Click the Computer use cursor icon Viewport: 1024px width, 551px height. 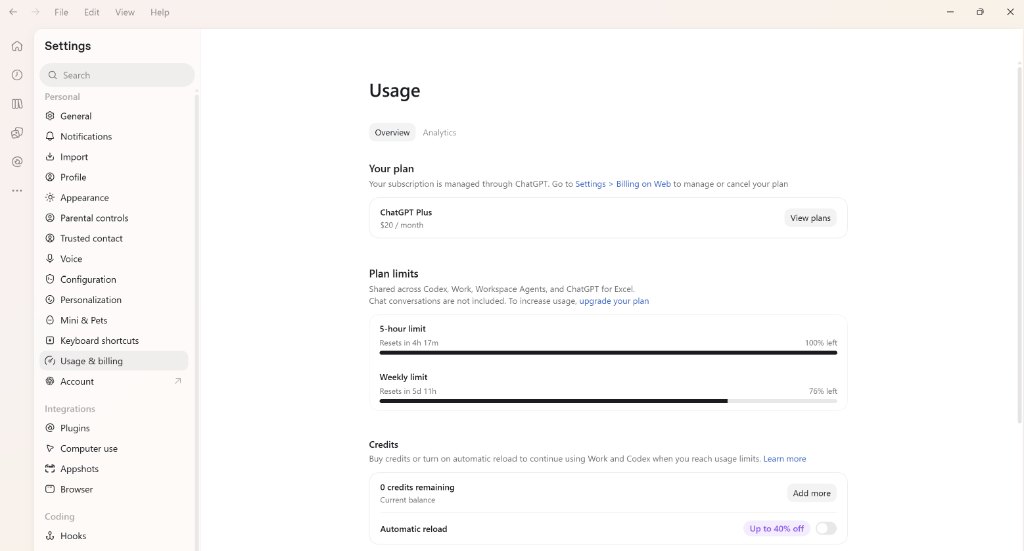[50, 449]
